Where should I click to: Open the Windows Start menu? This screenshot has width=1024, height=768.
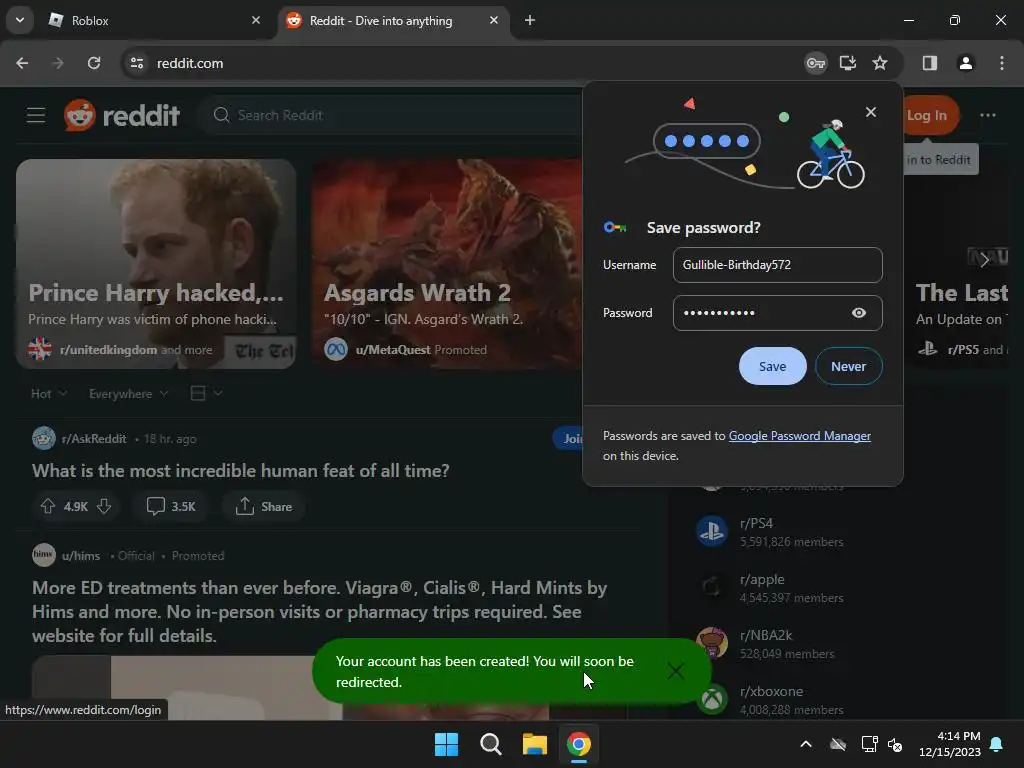pyautogui.click(x=447, y=744)
